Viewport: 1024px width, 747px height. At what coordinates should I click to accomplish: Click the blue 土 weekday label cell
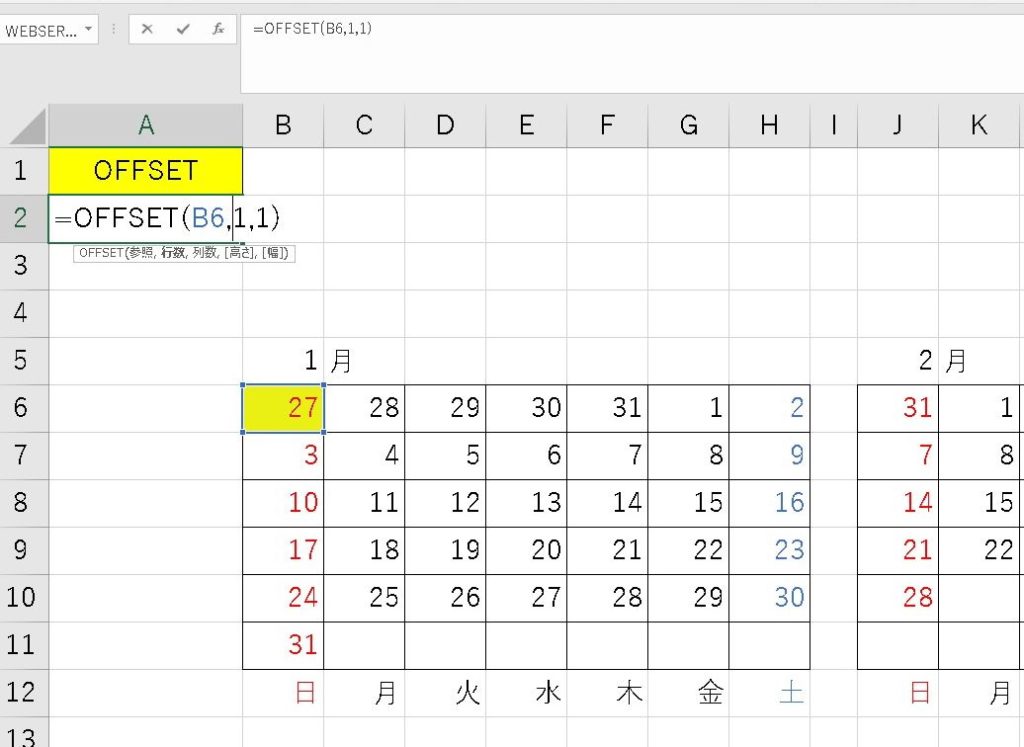click(769, 693)
